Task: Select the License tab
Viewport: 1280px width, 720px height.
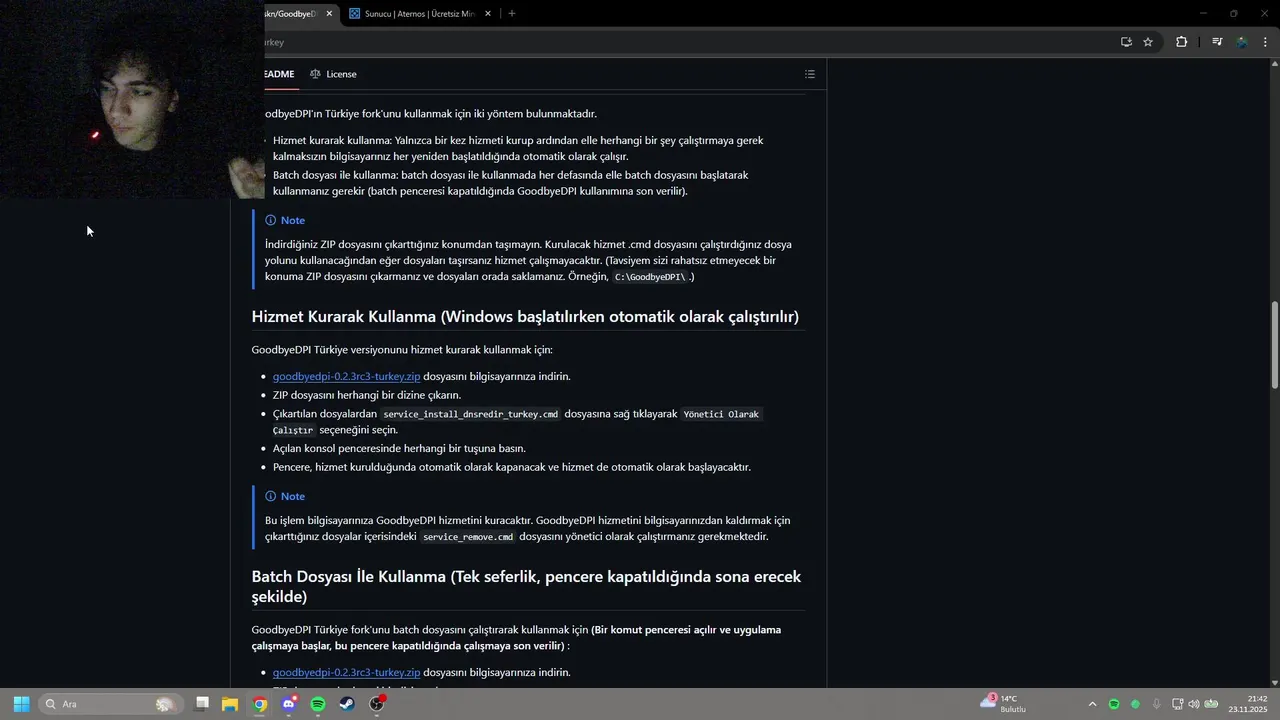Action: pyautogui.click(x=333, y=74)
